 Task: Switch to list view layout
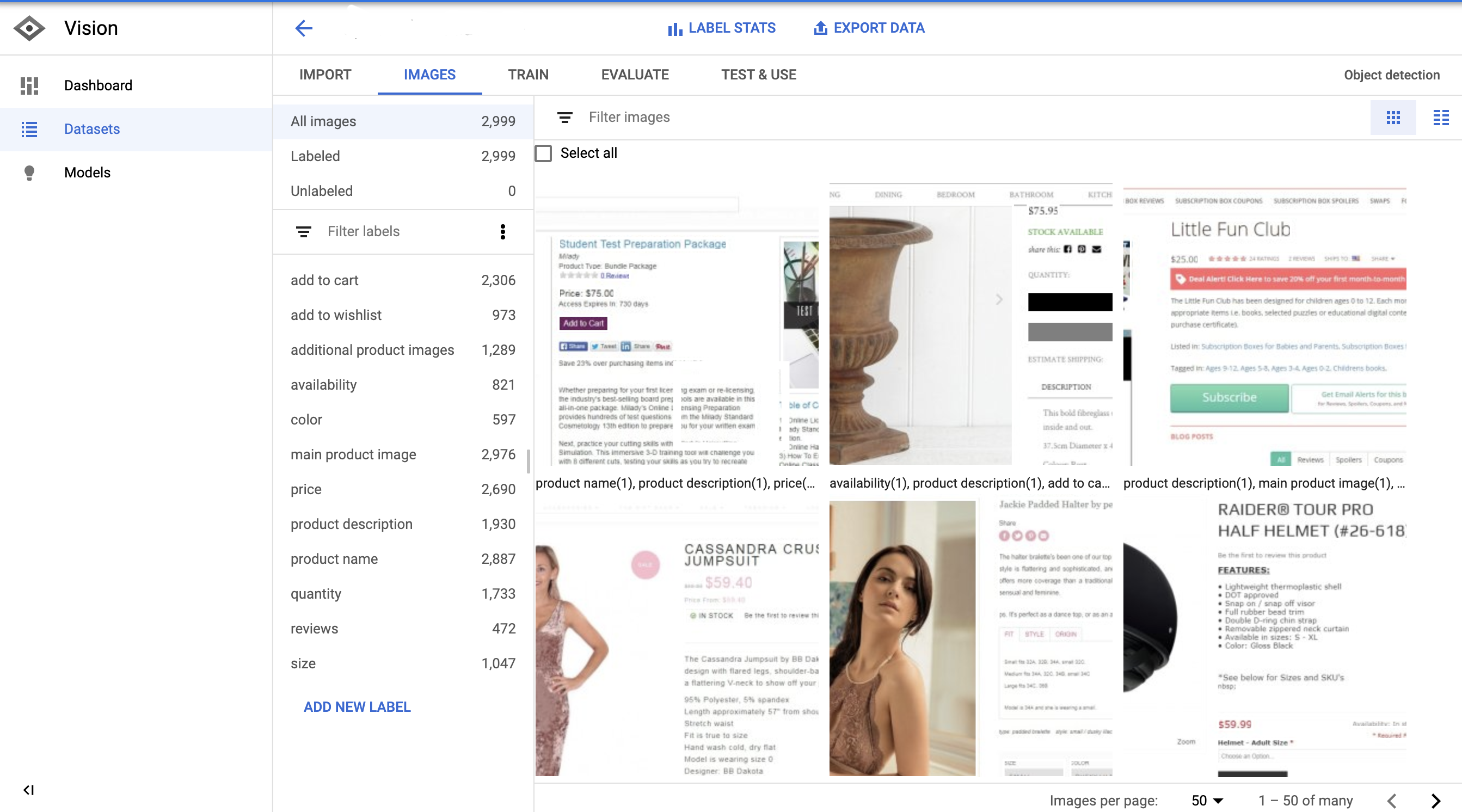point(1440,118)
